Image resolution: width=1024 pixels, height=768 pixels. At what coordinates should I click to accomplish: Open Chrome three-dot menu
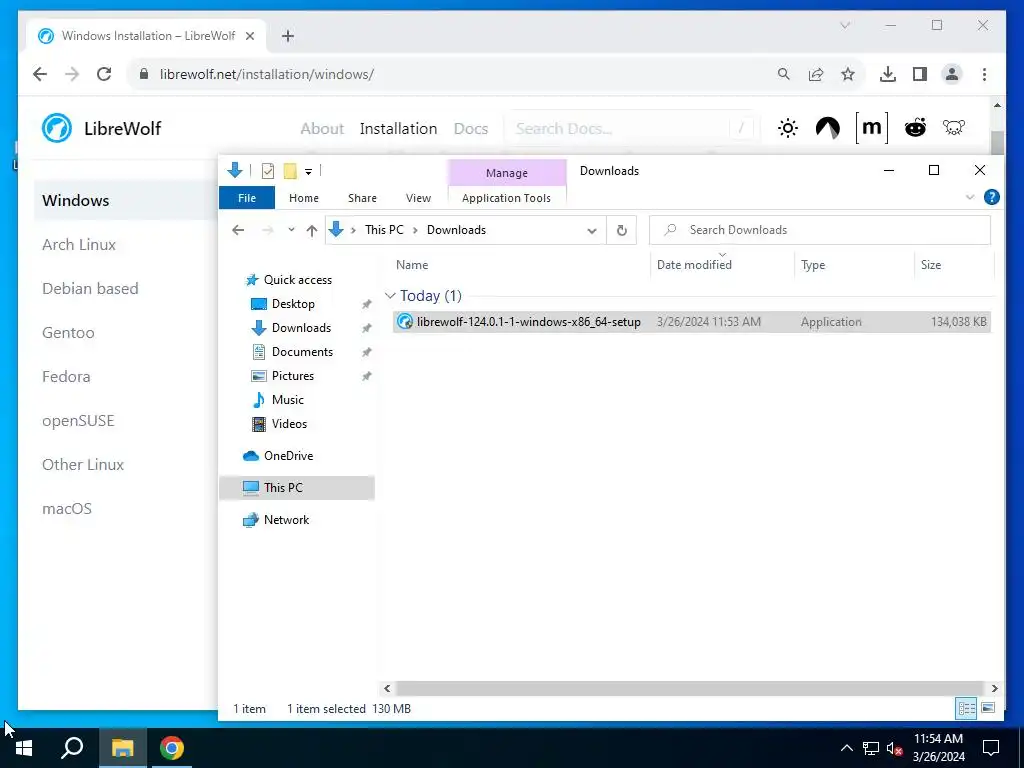[x=984, y=74]
